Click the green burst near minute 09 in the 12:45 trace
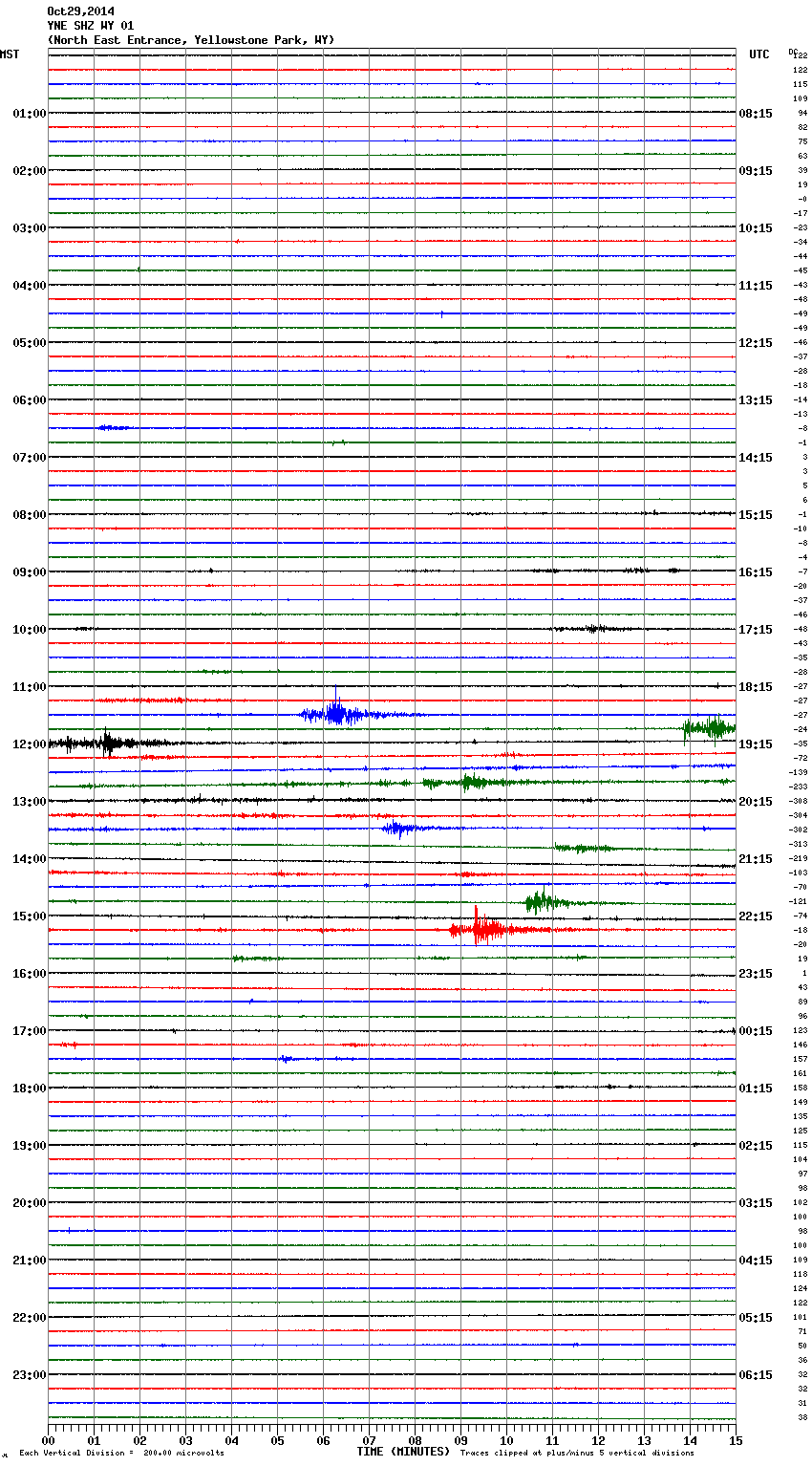This screenshot has height=1466, width=812. (x=473, y=782)
